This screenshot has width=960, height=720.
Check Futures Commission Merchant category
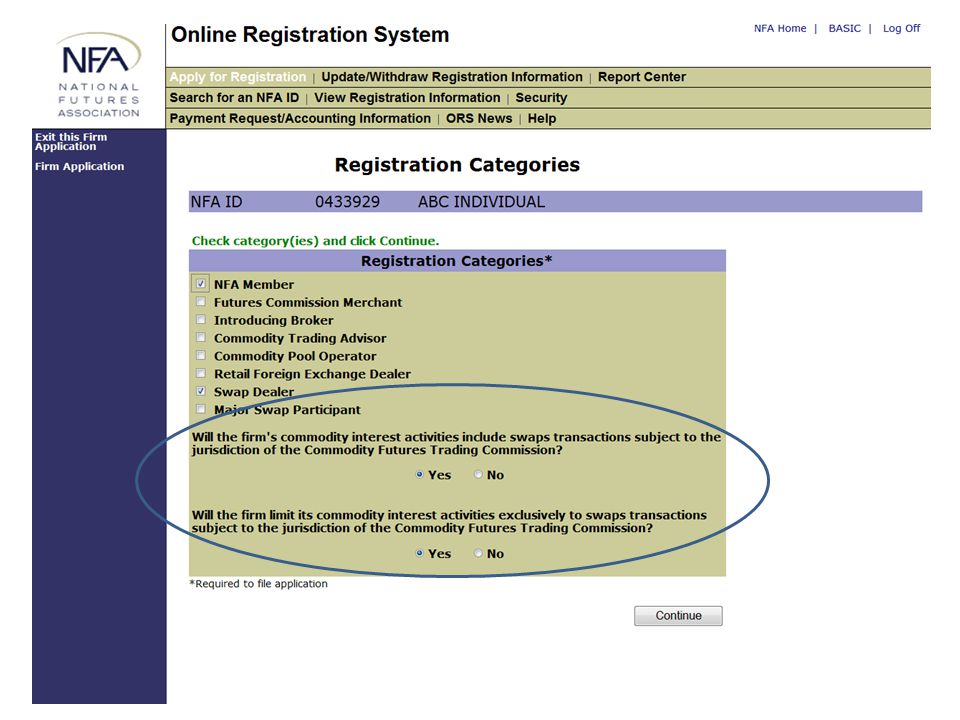[201, 302]
